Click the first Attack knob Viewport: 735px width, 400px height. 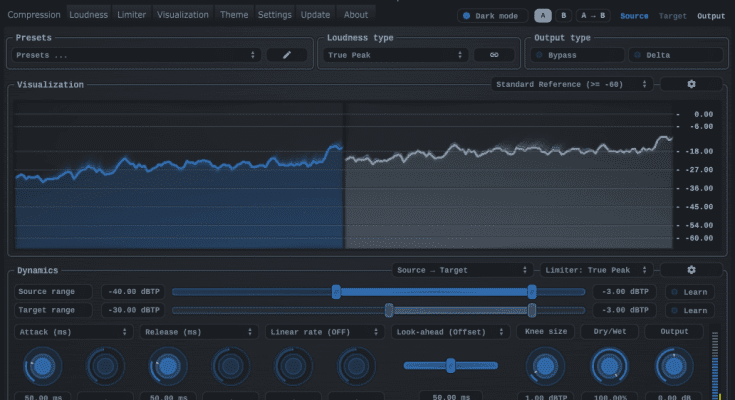(x=43, y=367)
